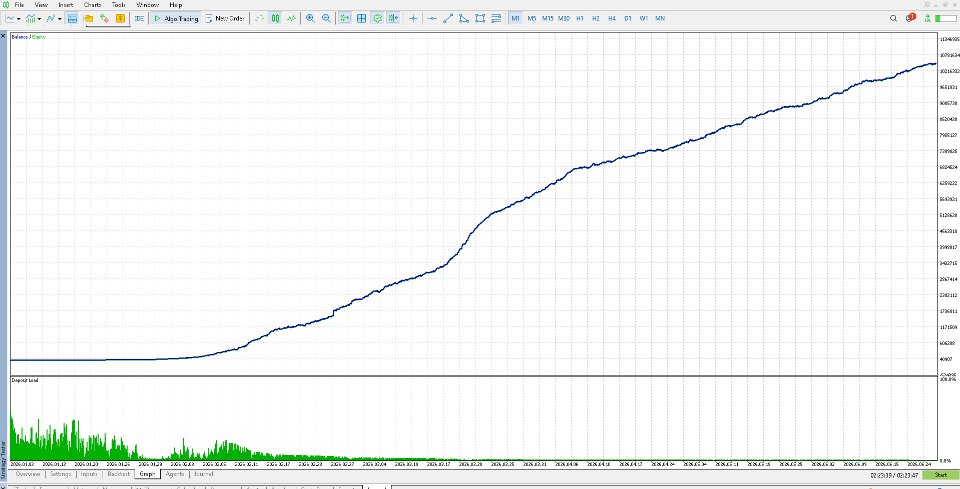960x489 pixels.
Task: Select the crosshair cursor tool
Action: point(413,18)
